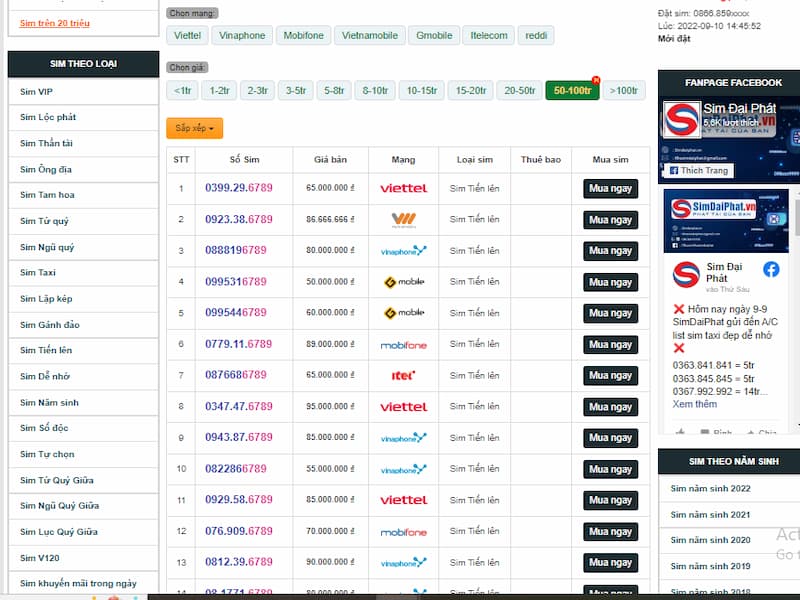
Task: Select the 15-20tr price range
Action: click(x=470, y=91)
